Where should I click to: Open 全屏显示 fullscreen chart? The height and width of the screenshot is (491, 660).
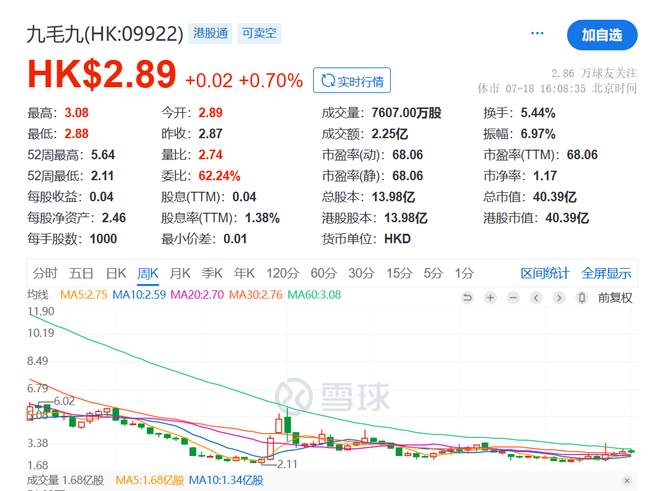click(607, 273)
